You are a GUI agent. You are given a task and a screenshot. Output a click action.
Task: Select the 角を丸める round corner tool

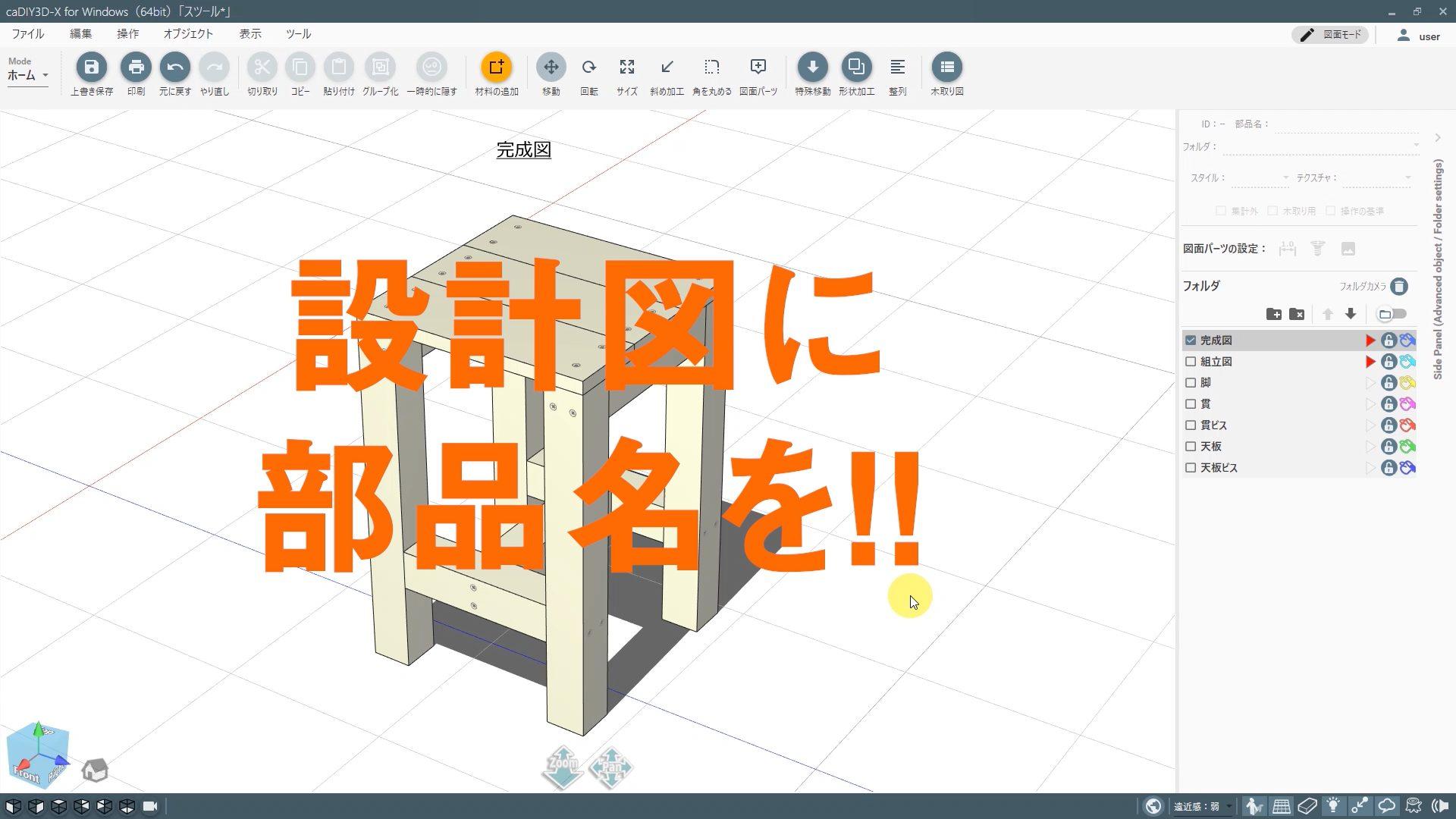(712, 67)
